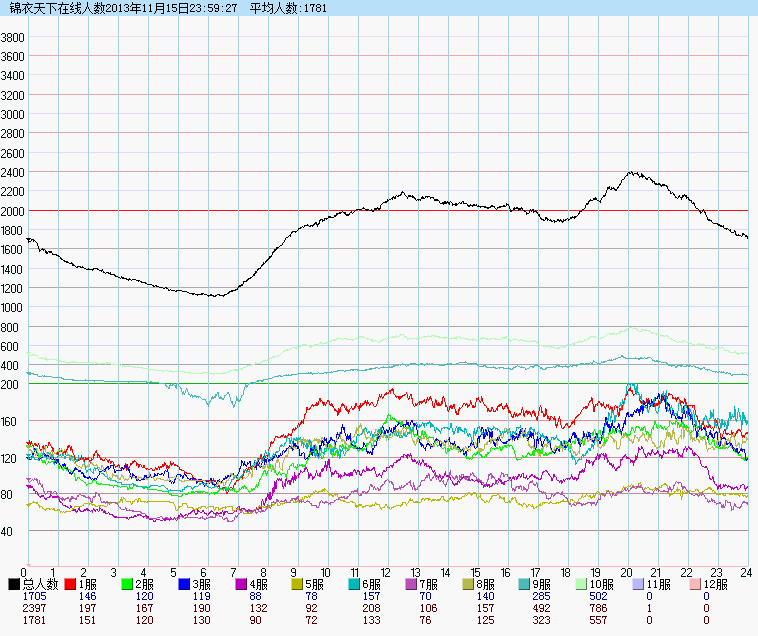Click the violet 7服 legend square

413,583
